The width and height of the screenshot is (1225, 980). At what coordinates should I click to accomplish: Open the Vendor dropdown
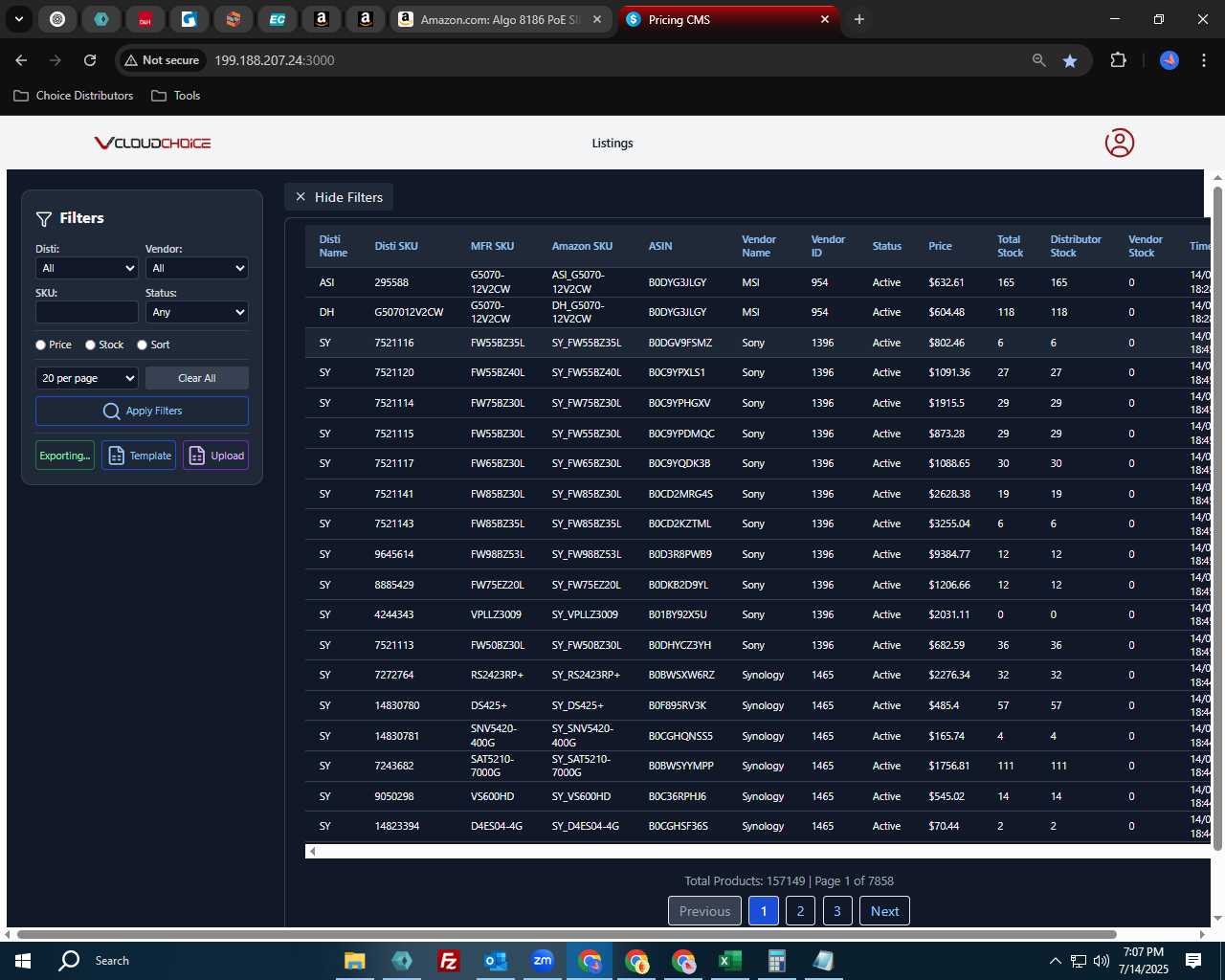click(x=197, y=268)
